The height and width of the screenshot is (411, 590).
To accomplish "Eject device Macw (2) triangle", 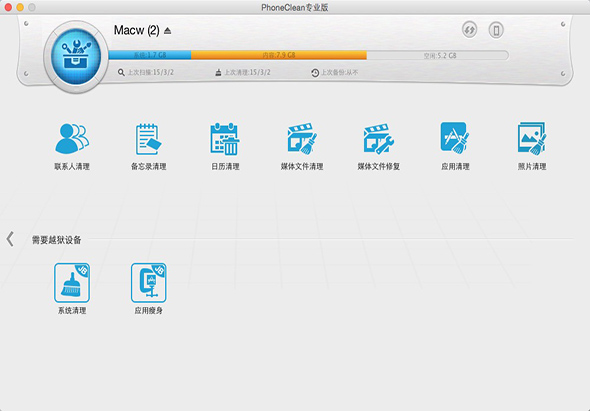I will [167, 30].
